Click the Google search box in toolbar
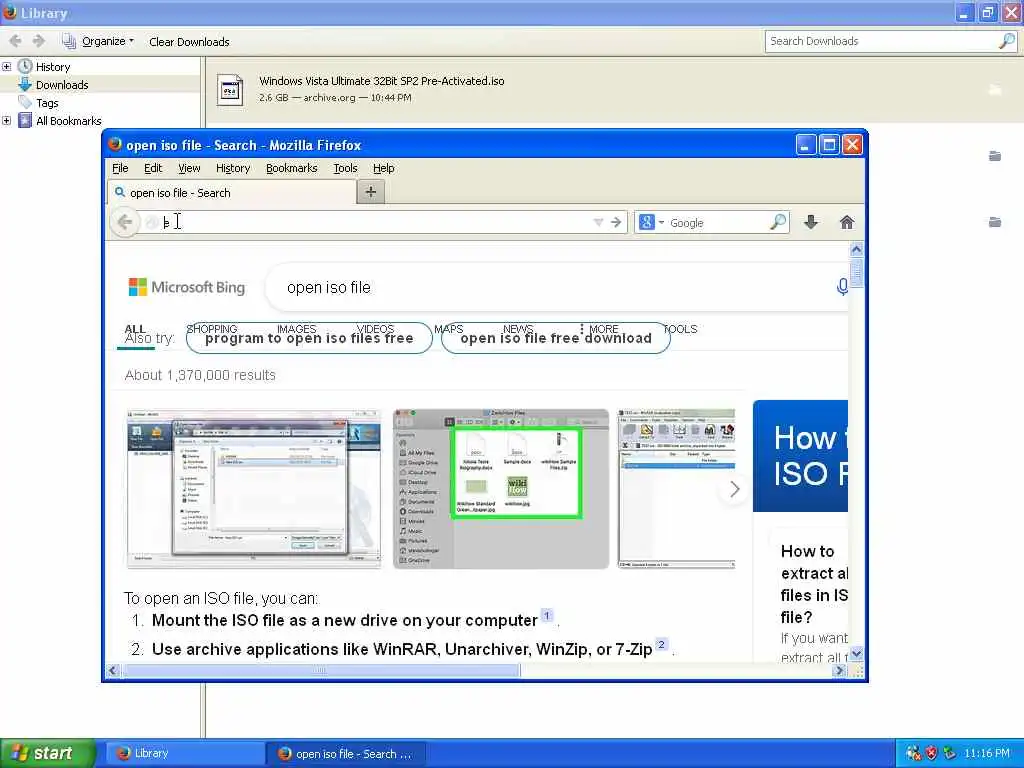 pyautogui.click(x=717, y=223)
